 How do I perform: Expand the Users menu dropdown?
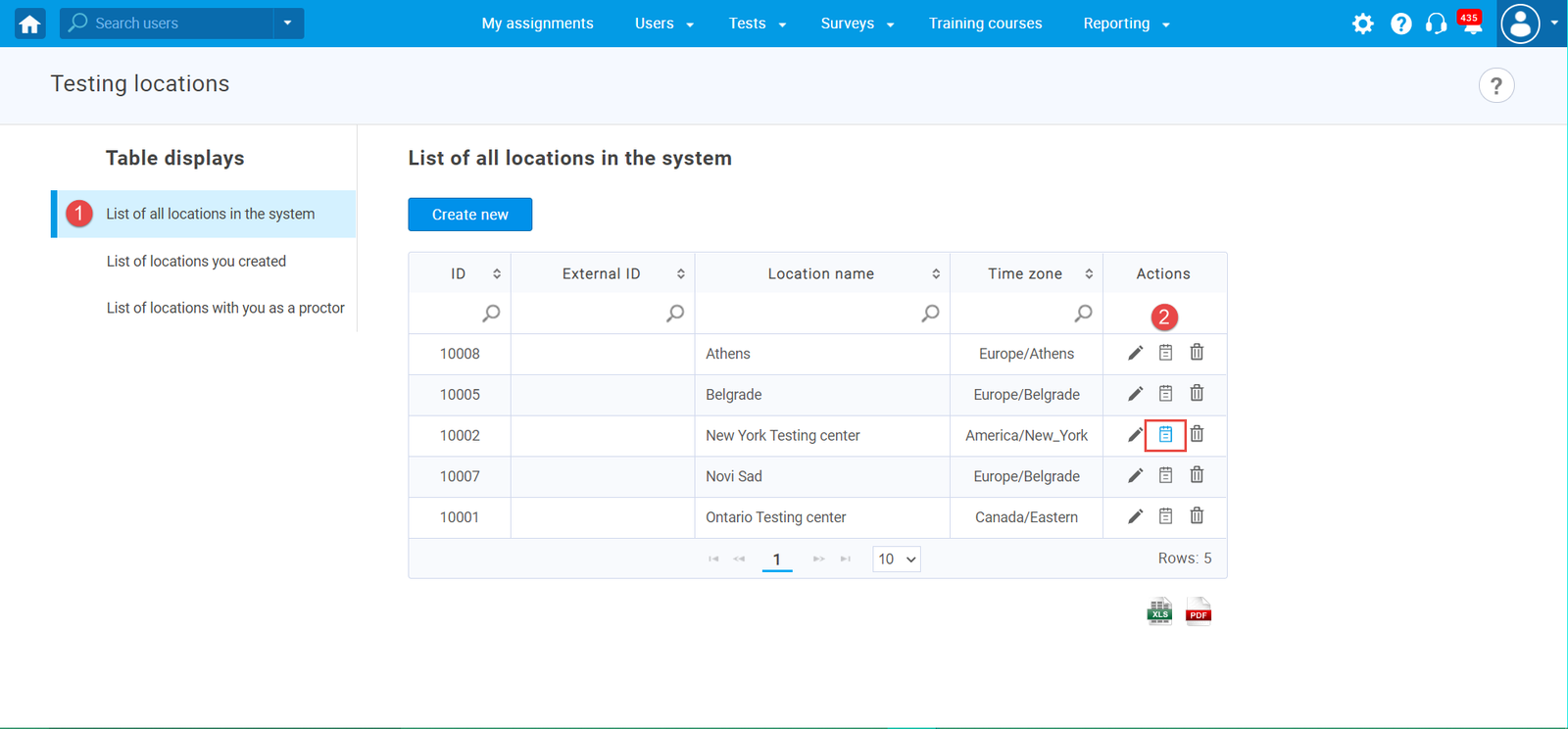(663, 24)
